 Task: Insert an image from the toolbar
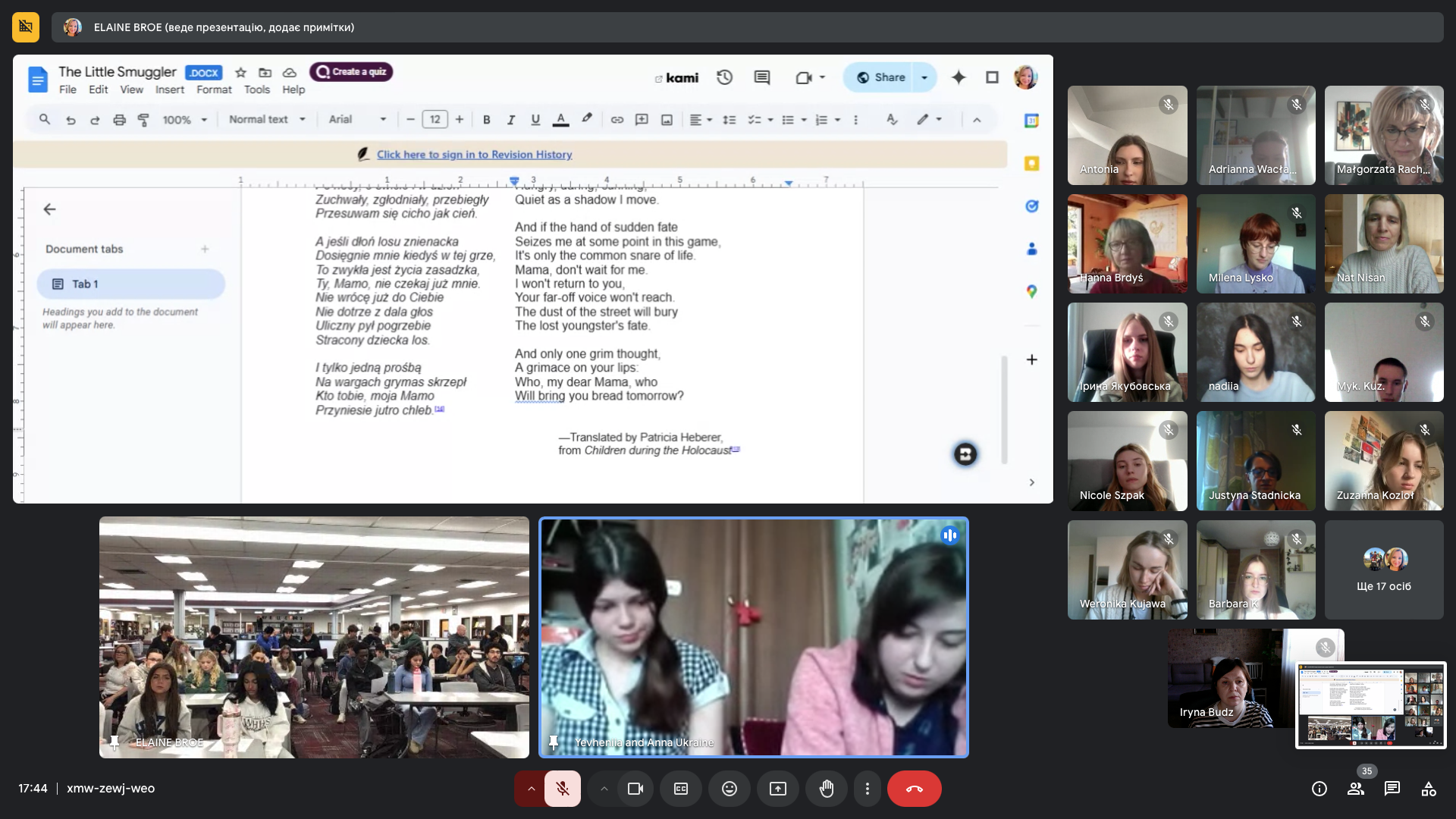pos(667,119)
